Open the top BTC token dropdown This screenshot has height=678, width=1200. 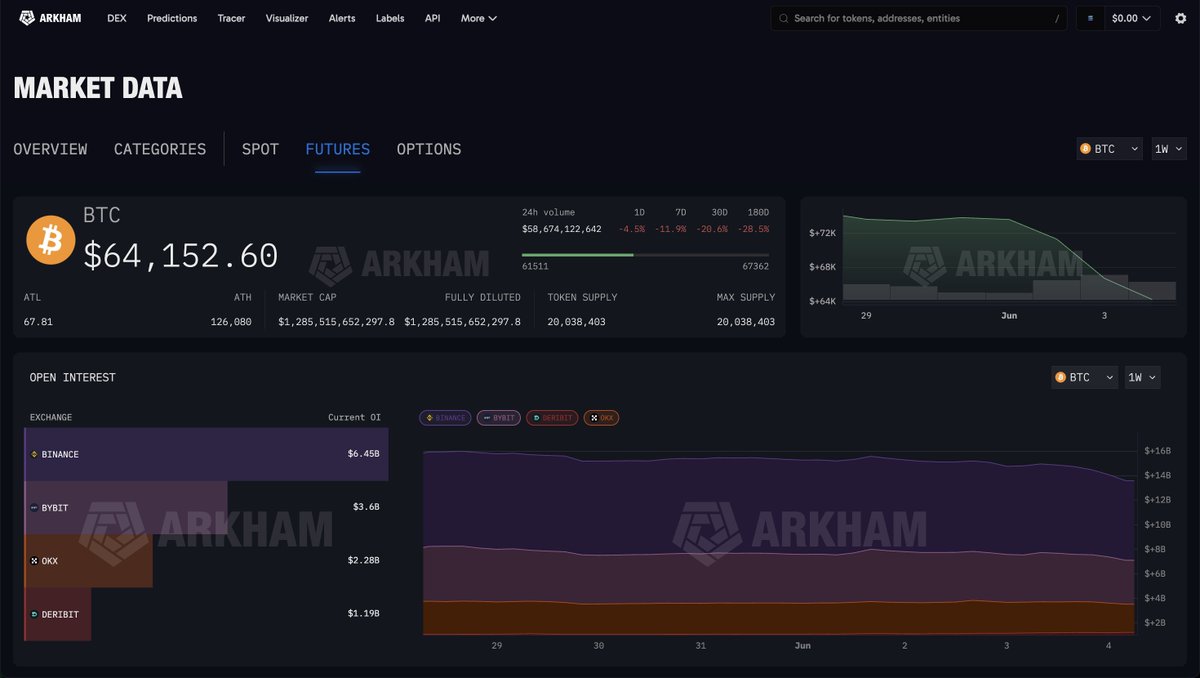1109,149
